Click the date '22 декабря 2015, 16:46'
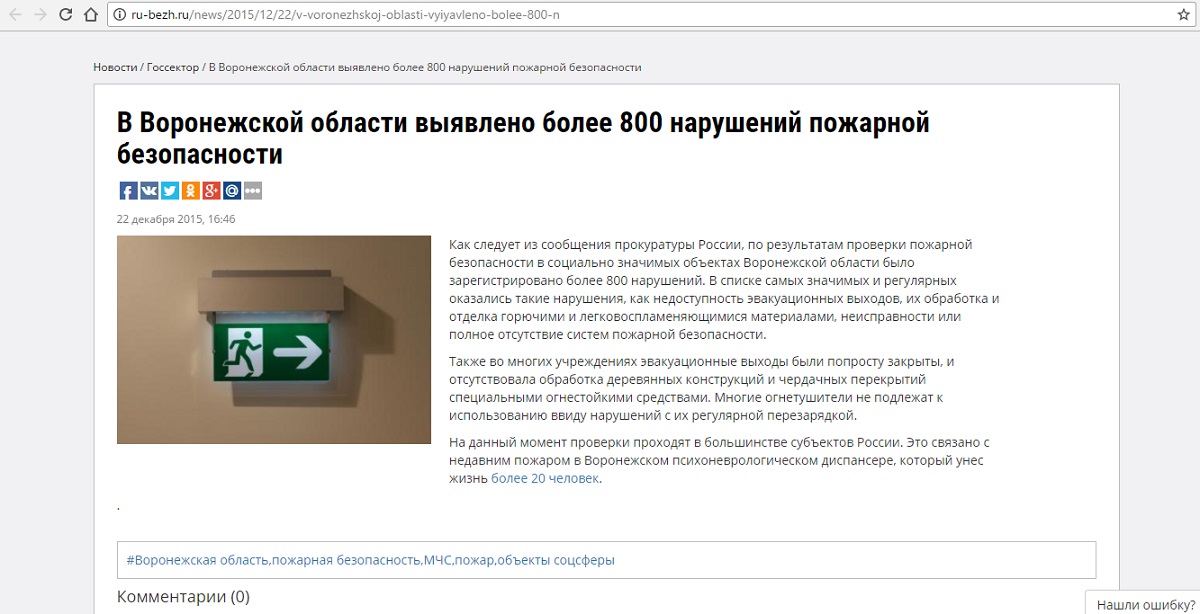The image size is (1200, 614). (x=176, y=219)
